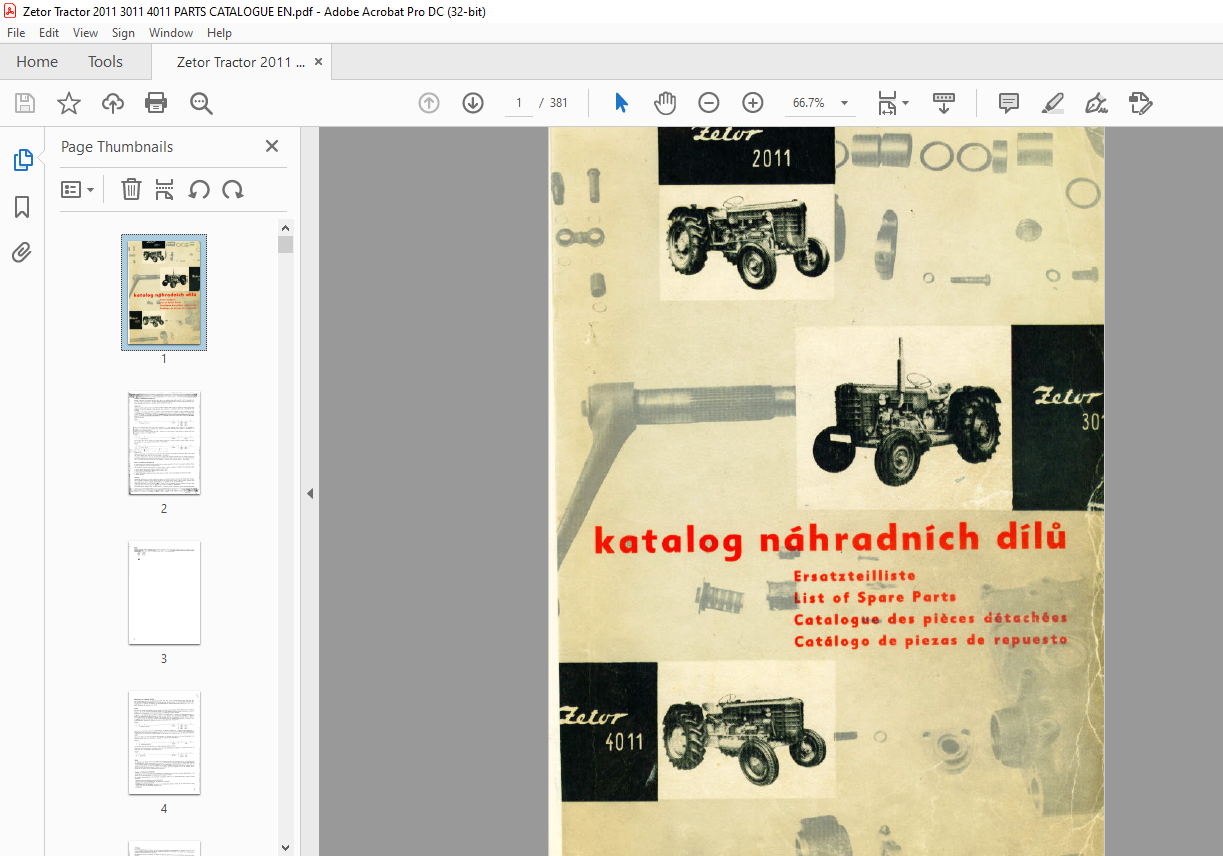1223x856 pixels.
Task: Go to next page arrow
Action: tap(473, 103)
